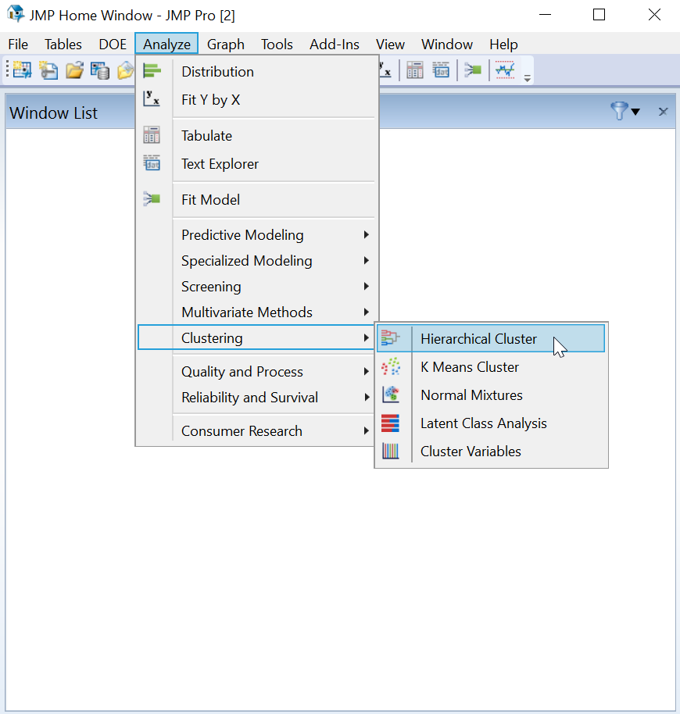
Task: Maximize the JMP Home Window
Action: (x=599, y=15)
